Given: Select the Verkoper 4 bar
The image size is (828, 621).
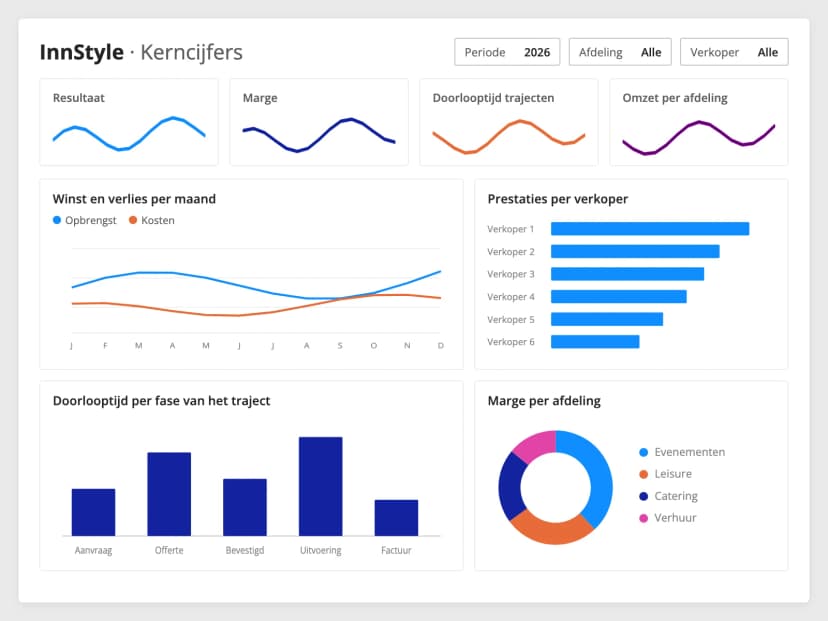Looking at the screenshot, I should pyautogui.click(x=619, y=297).
